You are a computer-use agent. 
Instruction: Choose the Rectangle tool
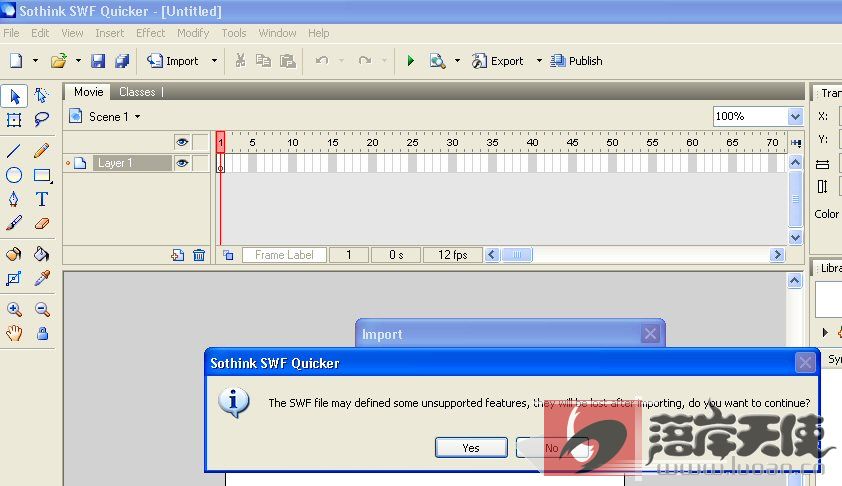coord(42,175)
